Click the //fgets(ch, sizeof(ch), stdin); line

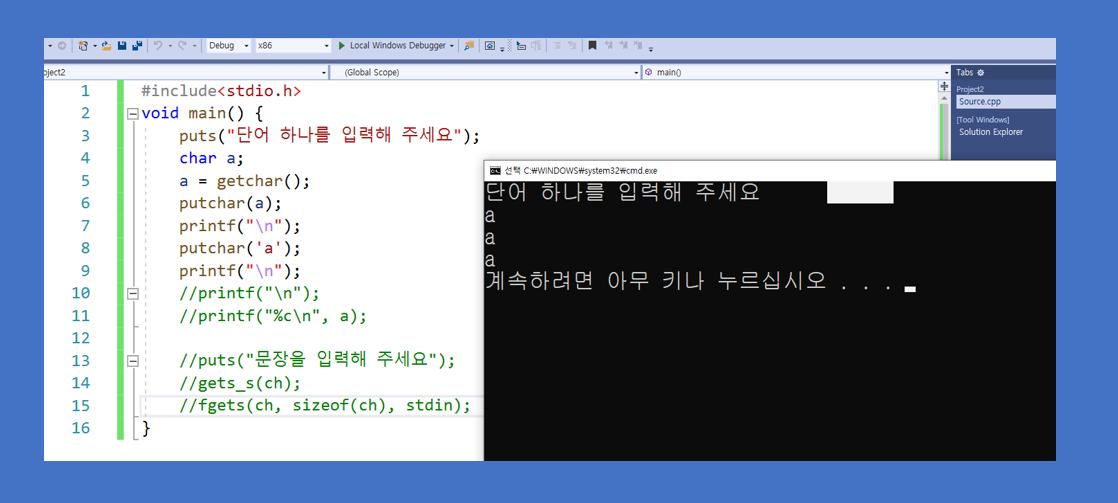[x=325, y=406]
